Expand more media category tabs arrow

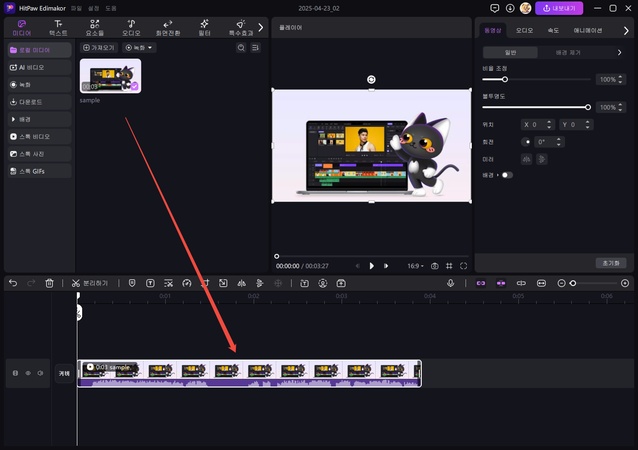point(261,27)
